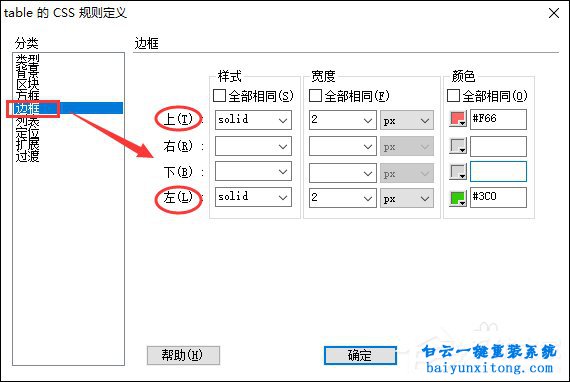
Task: Click the empty right border color field
Action: coord(498,146)
